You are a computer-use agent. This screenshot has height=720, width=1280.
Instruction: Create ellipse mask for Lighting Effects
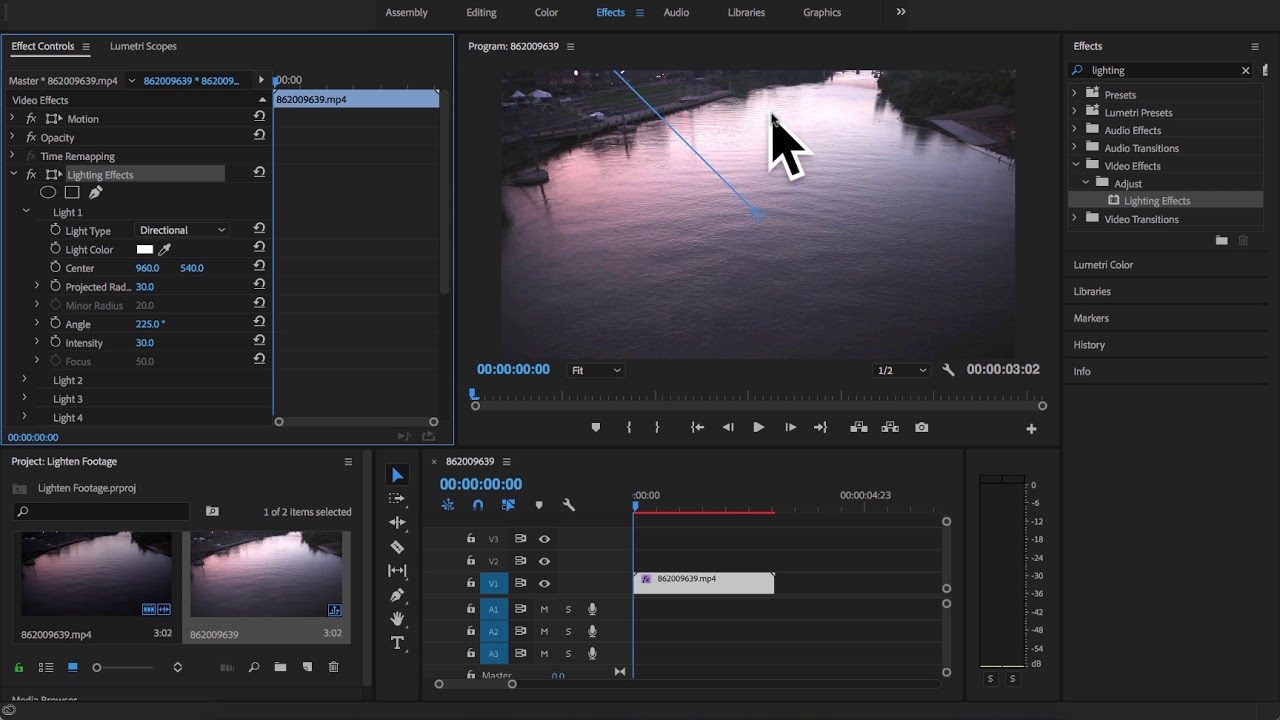pos(48,192)
